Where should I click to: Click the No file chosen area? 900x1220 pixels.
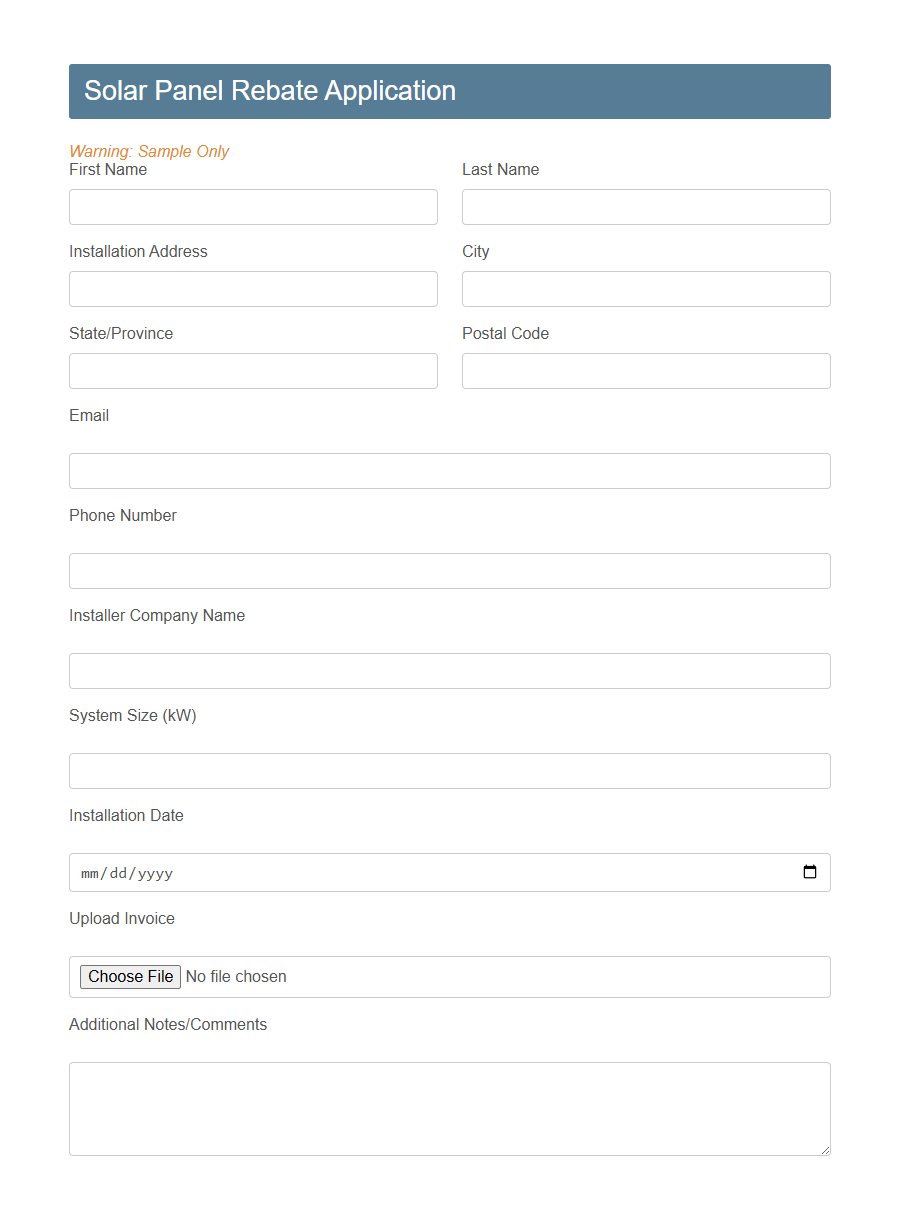pyautogui.click(x=236, y=977)
